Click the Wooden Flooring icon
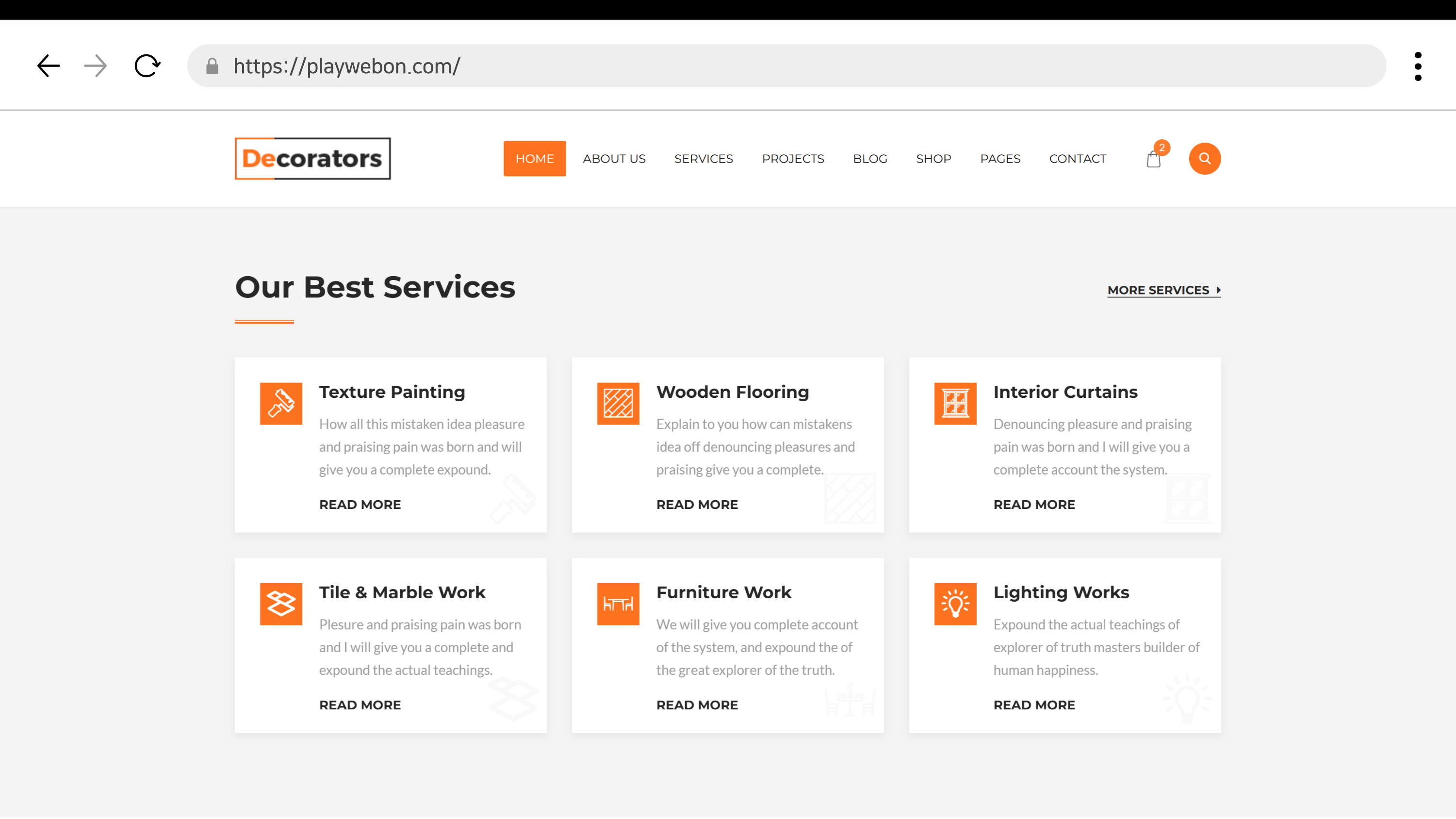The image size is (1456, 819). point(618,404)
